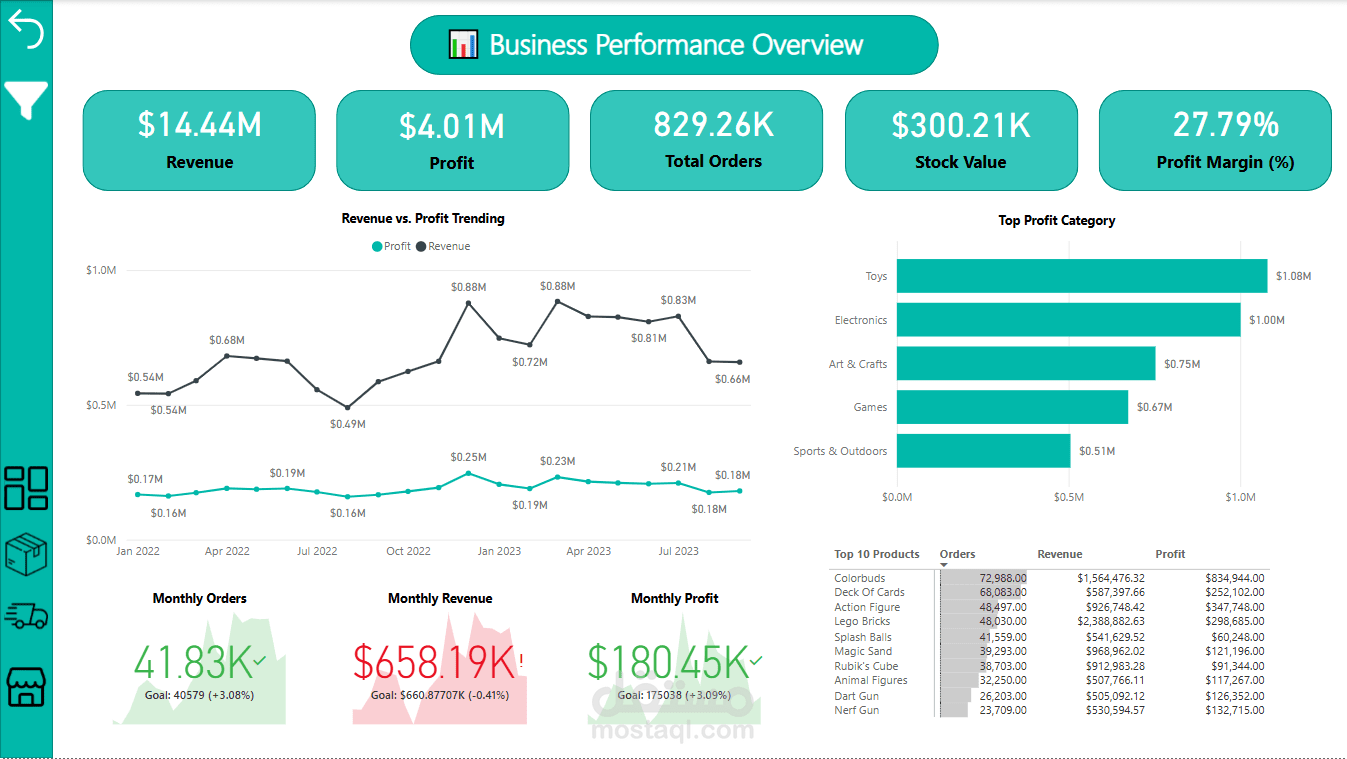Sort table by Profit column header

pos(1170,554)
